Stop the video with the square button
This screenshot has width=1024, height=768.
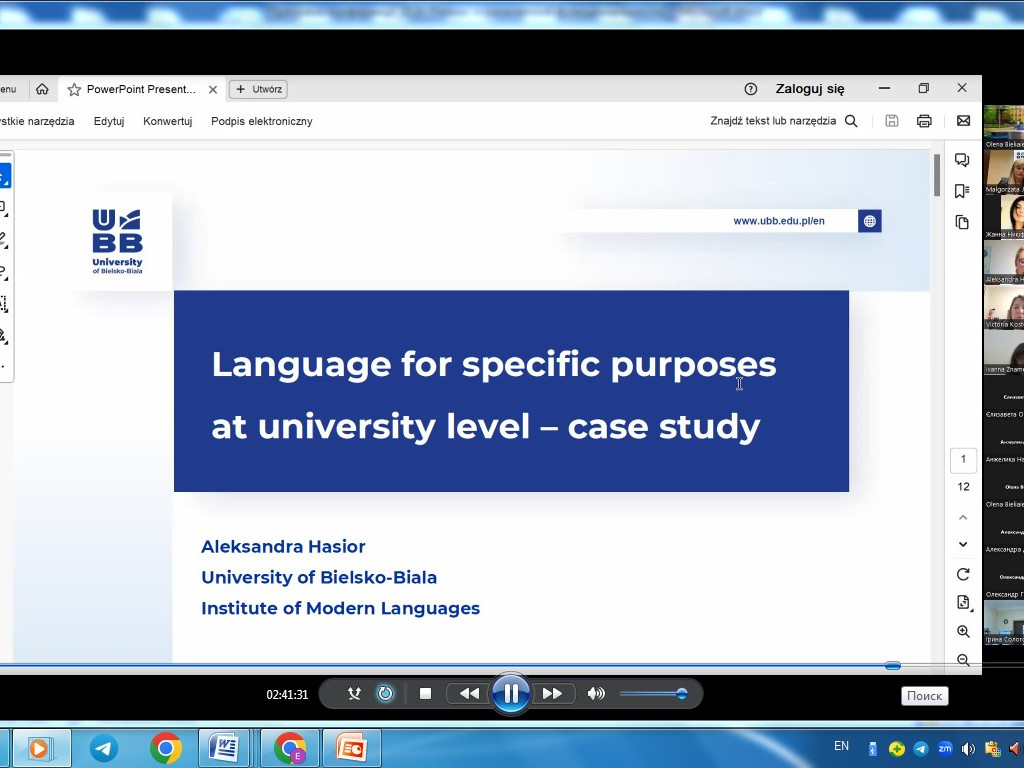tap(425, 694)
